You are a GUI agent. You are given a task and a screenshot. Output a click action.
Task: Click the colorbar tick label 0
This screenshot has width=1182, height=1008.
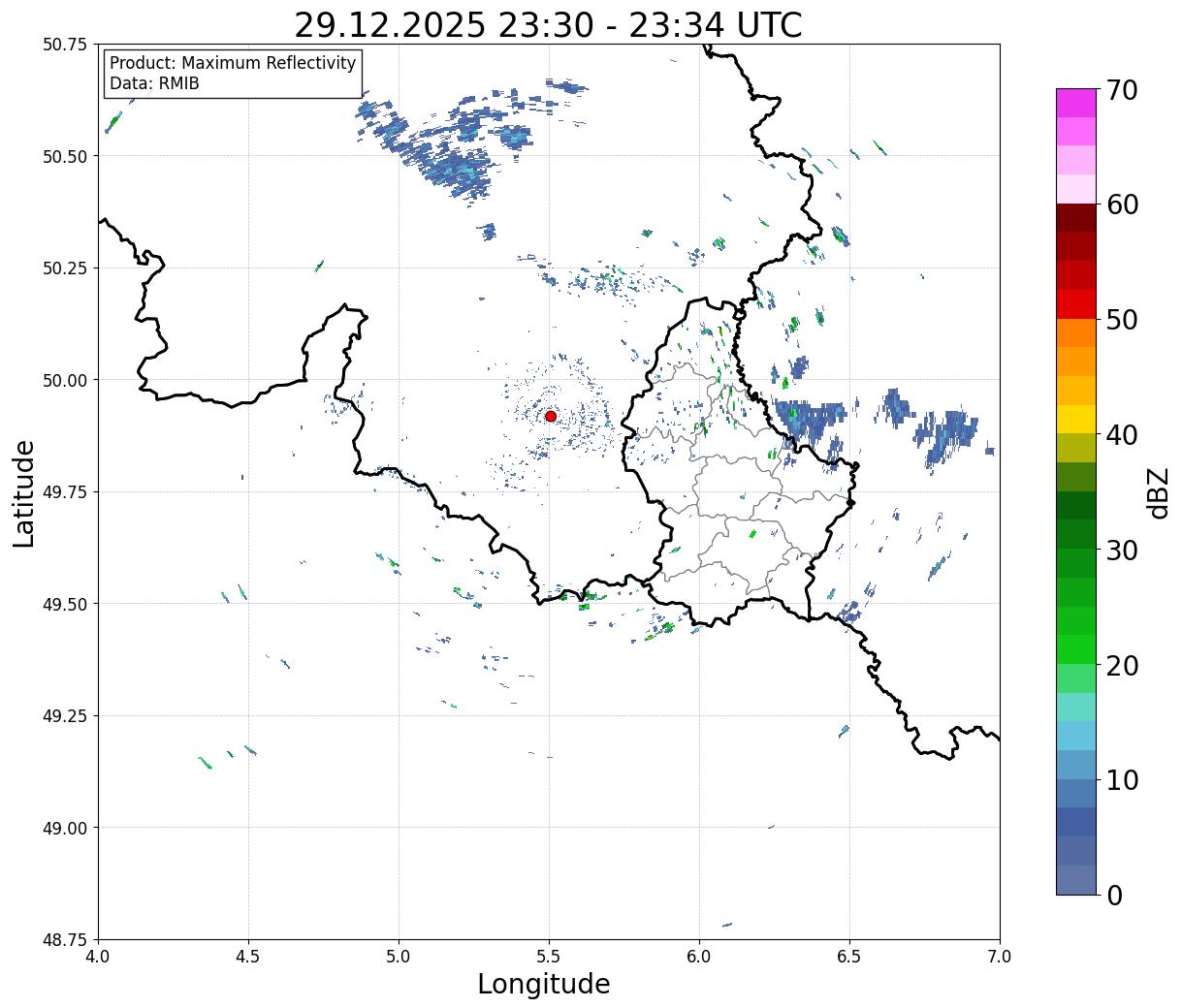coord(1114,896)
